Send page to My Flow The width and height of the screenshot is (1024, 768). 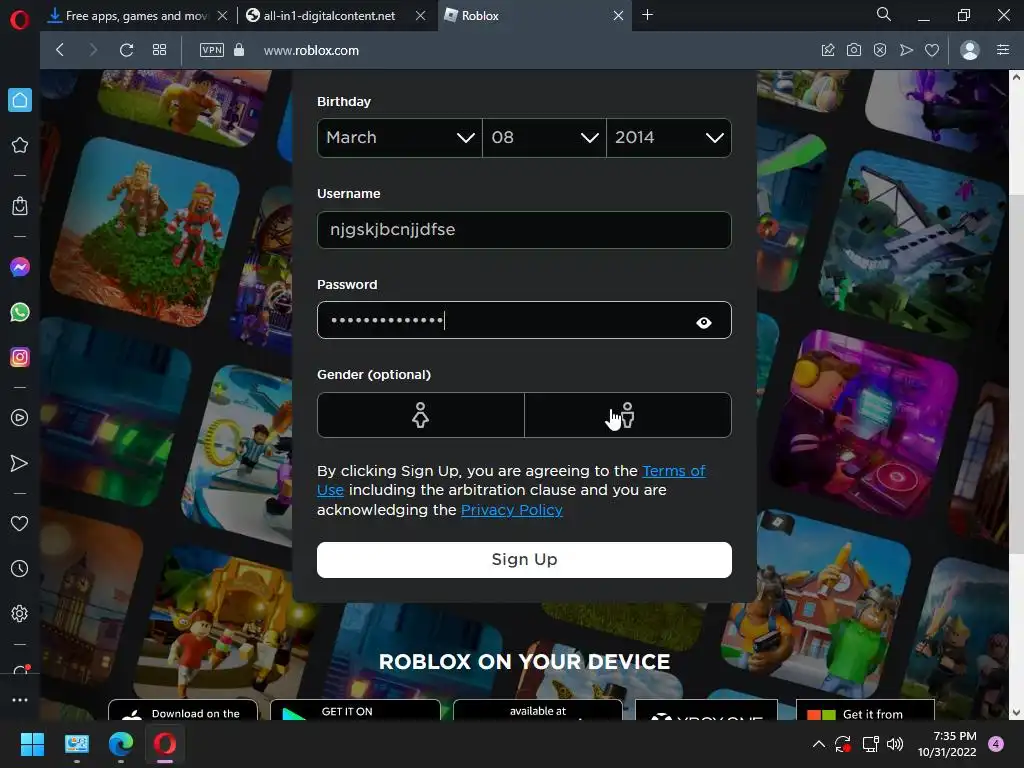906,50
